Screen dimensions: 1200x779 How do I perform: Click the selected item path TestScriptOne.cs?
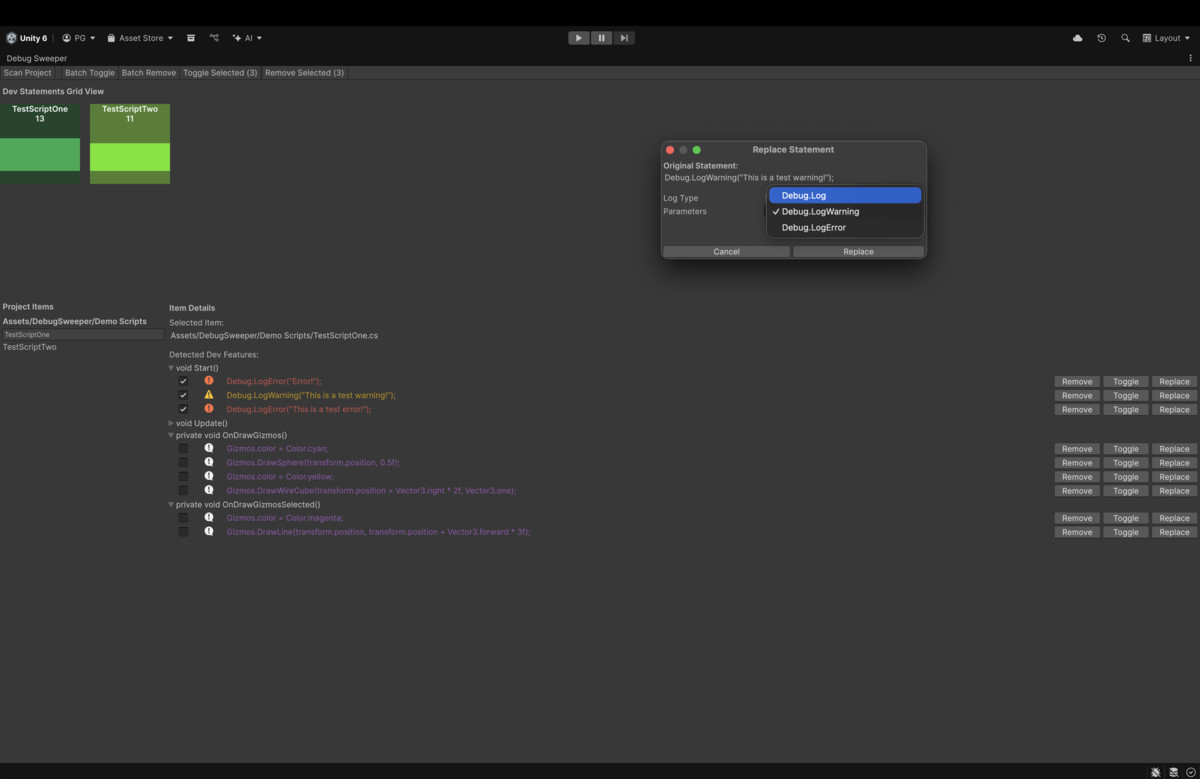pyautogui.click(x=274, y=335)
